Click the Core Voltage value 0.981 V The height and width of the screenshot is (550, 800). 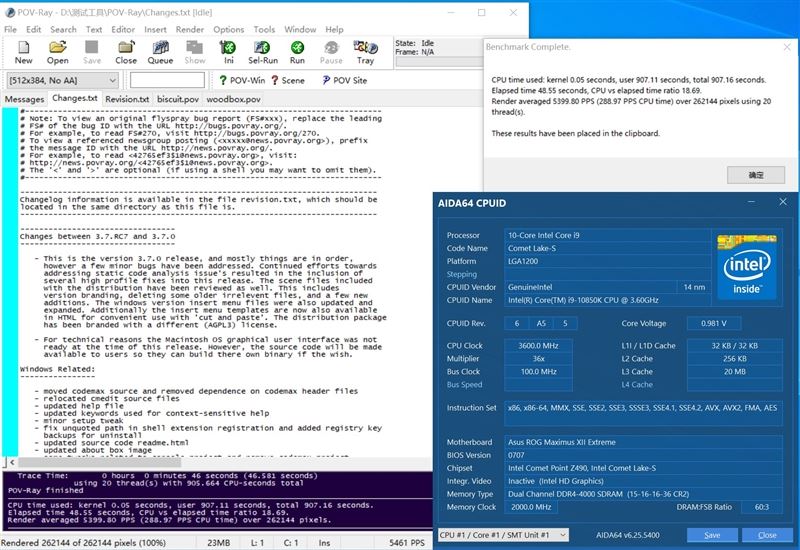click(x=714, y=323)
